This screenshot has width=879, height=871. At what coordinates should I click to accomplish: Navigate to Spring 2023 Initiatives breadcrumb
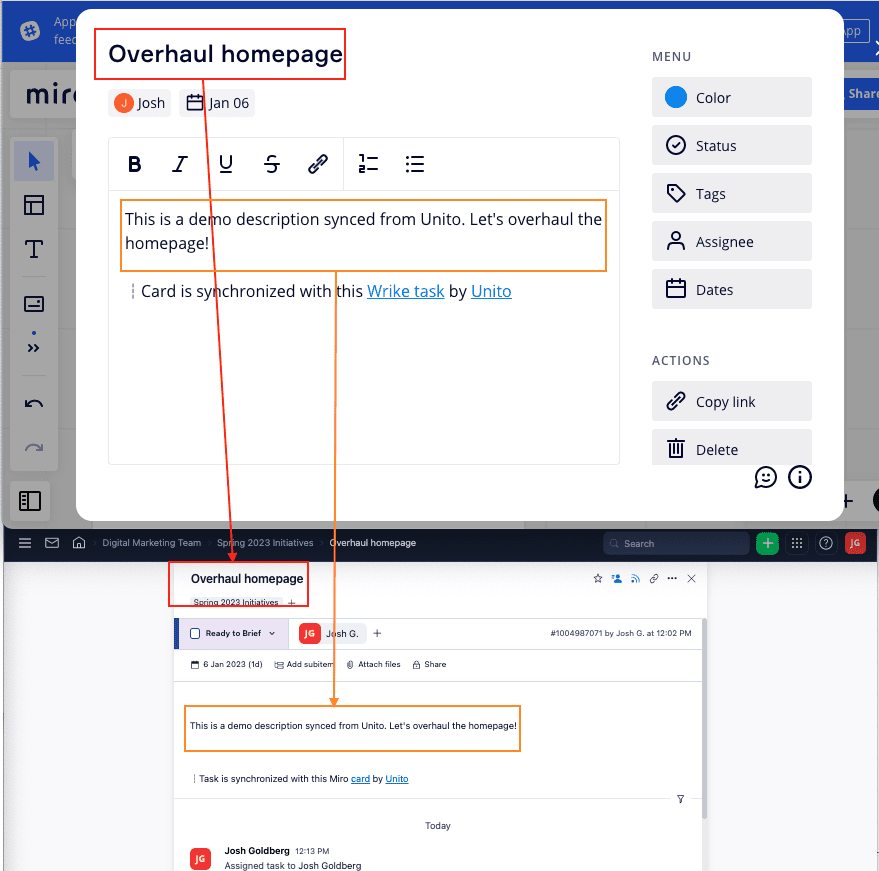pyautogui.click(x=265, y=543)
